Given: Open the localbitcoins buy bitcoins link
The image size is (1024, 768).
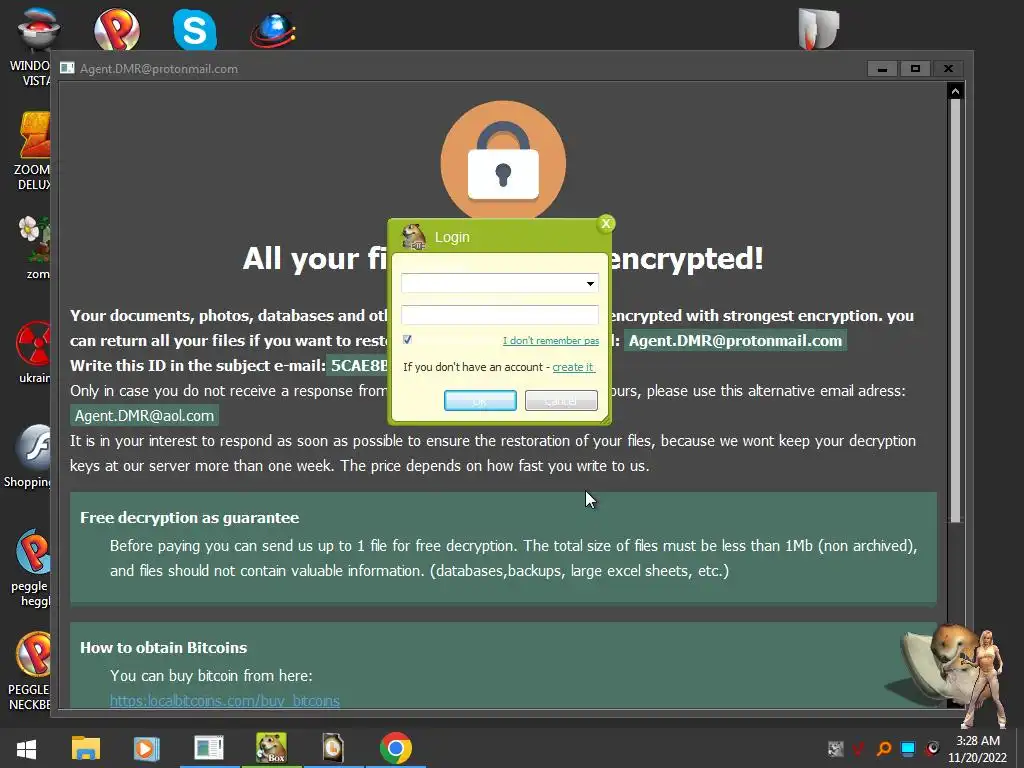Looking at the screenshot, I should (x=225, y=701).
